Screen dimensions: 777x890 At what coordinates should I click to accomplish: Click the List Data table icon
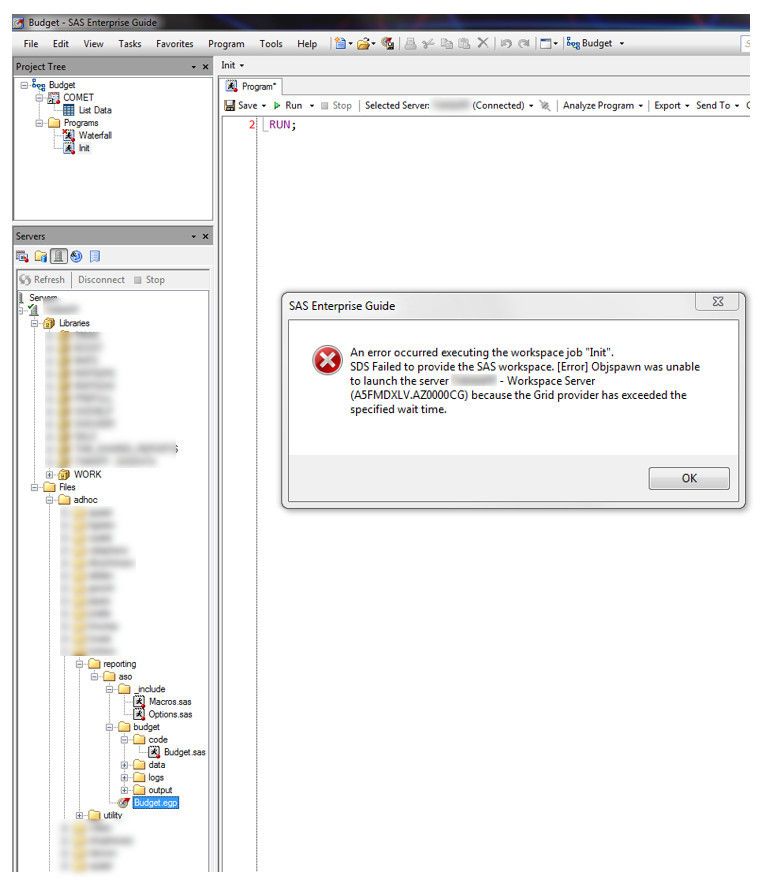coord(69,110)
